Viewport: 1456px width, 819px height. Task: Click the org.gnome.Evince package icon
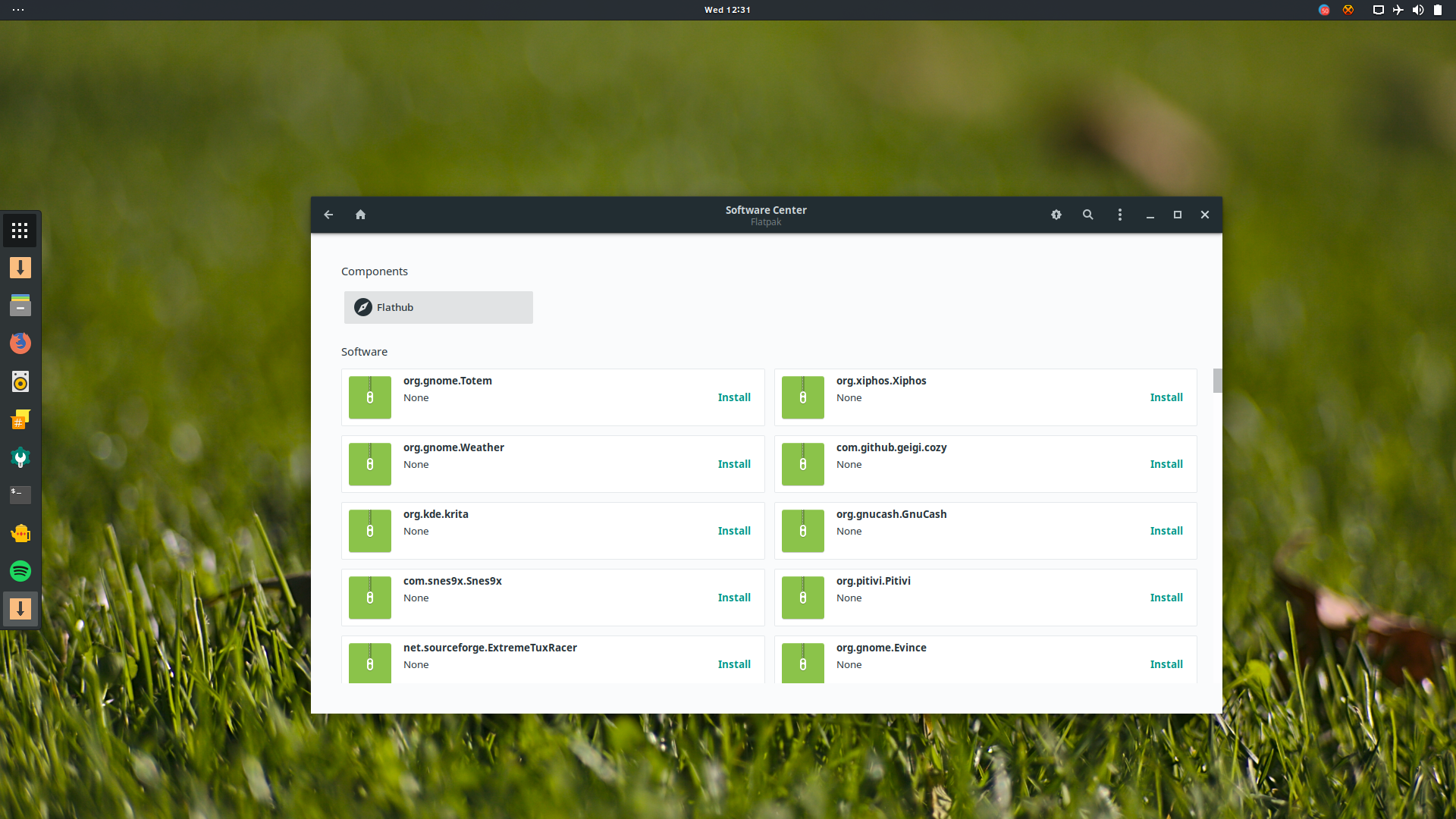[x=803, y=663]
